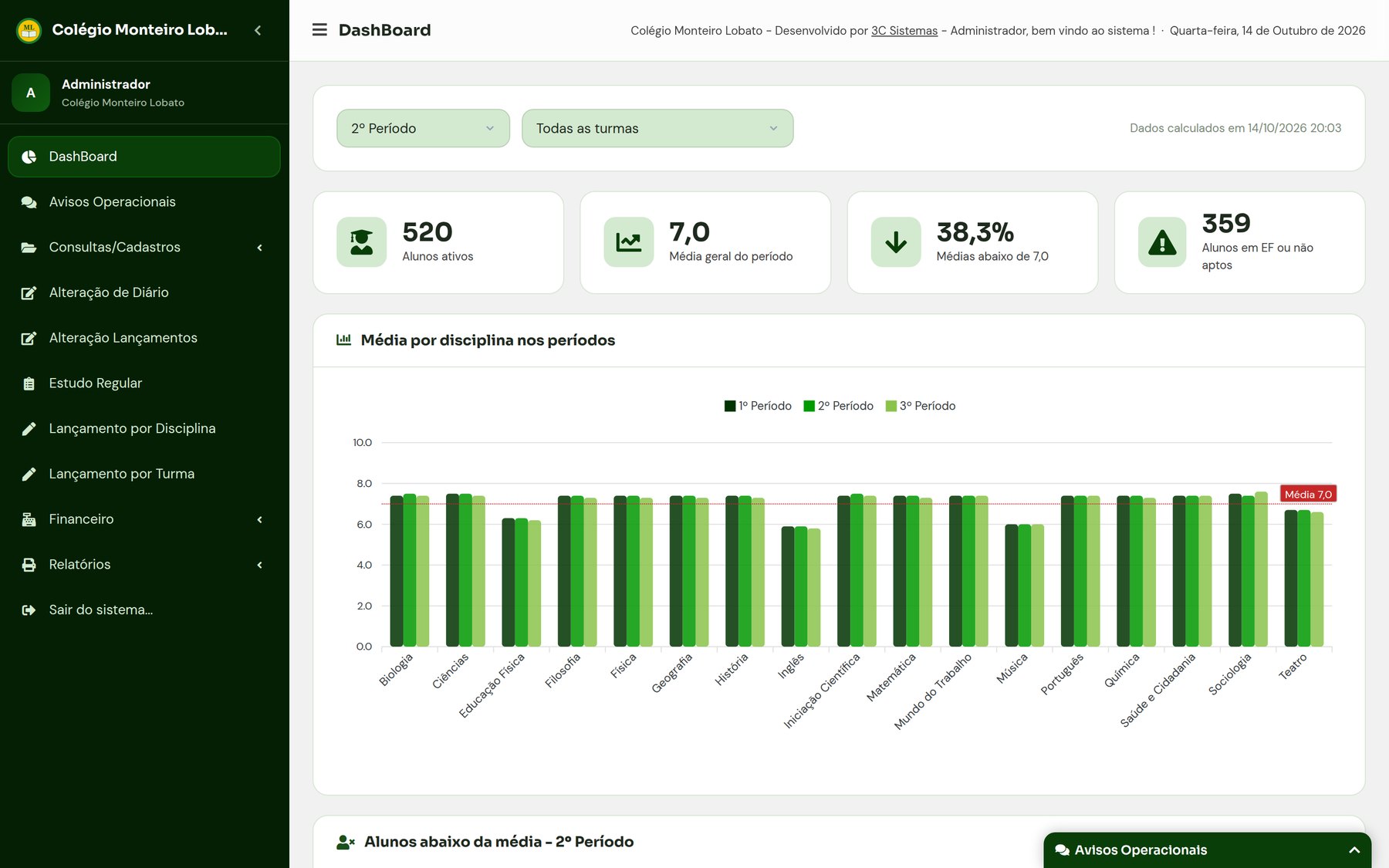The width and height of the screenshot is (1389, 868).
Task: Expand the Relatórios submenu arrow
Action: tap(260, 565)
